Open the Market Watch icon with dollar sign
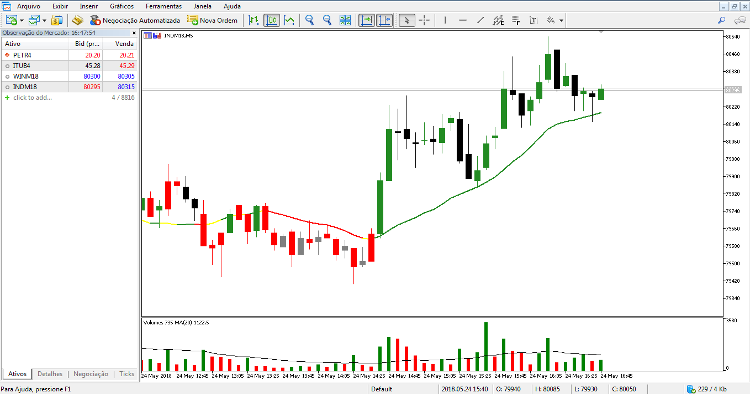 (57, 20)
